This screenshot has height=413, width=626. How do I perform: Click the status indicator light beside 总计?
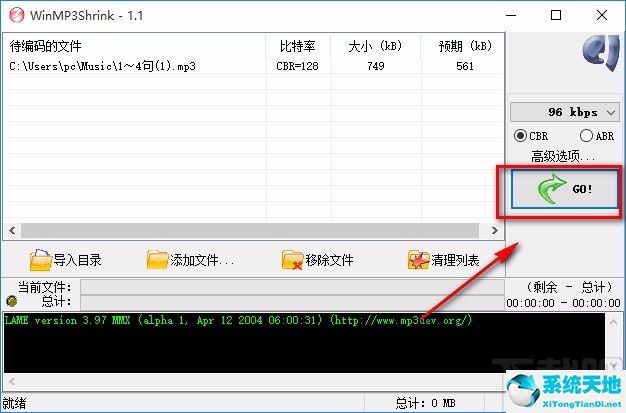[x=12, y=301]
